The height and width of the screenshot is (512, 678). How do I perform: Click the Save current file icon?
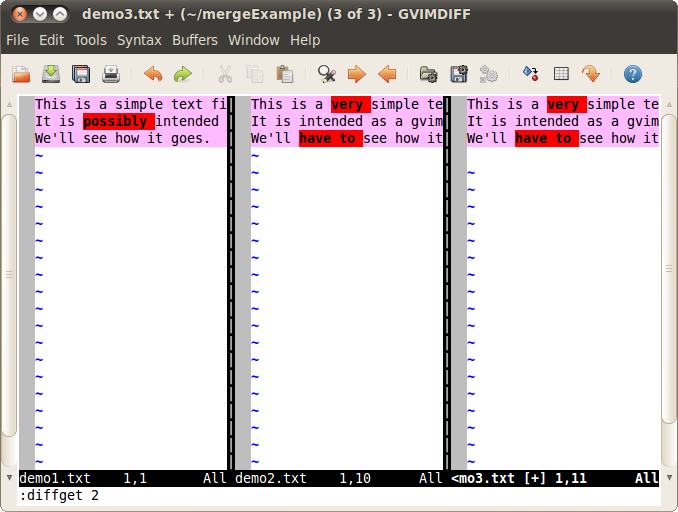click(51, 74)
